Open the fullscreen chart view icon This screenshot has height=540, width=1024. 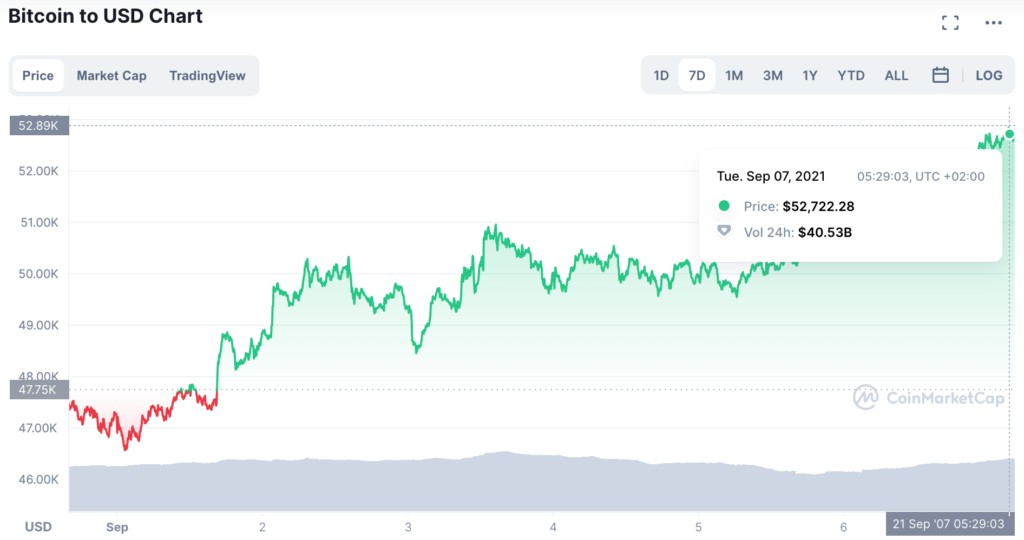tap(950, 23)
